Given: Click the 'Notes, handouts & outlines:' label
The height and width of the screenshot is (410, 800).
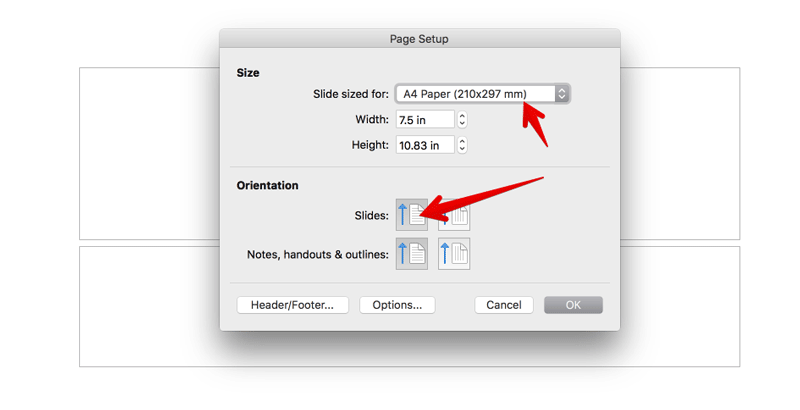Looking at the screenshot, I should 317,254.
